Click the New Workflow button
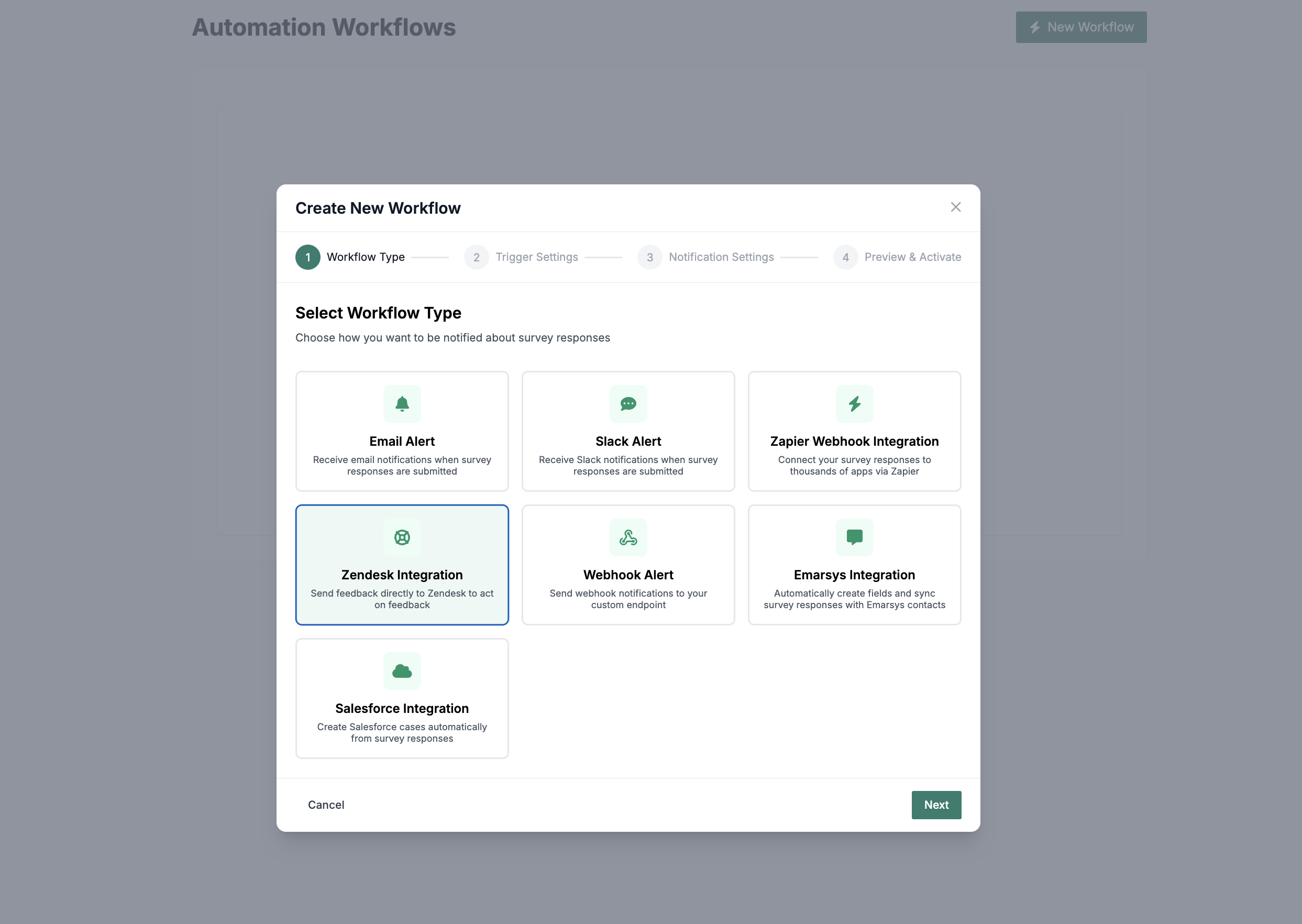The height and width of the screenshot is (924, 1302). click(x=1081, y=27)
